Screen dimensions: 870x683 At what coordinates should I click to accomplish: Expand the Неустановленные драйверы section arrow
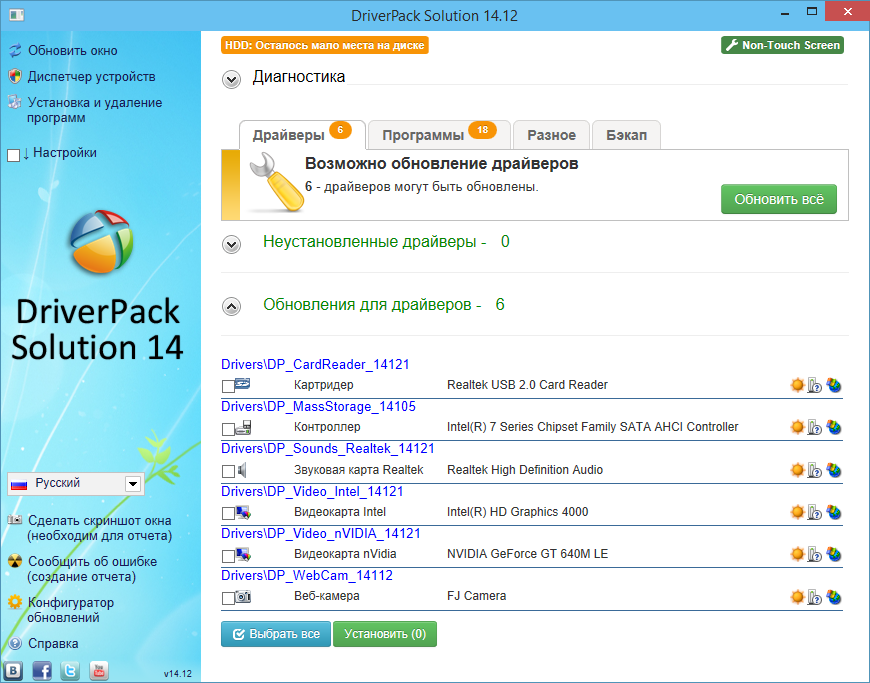(231, 244)
